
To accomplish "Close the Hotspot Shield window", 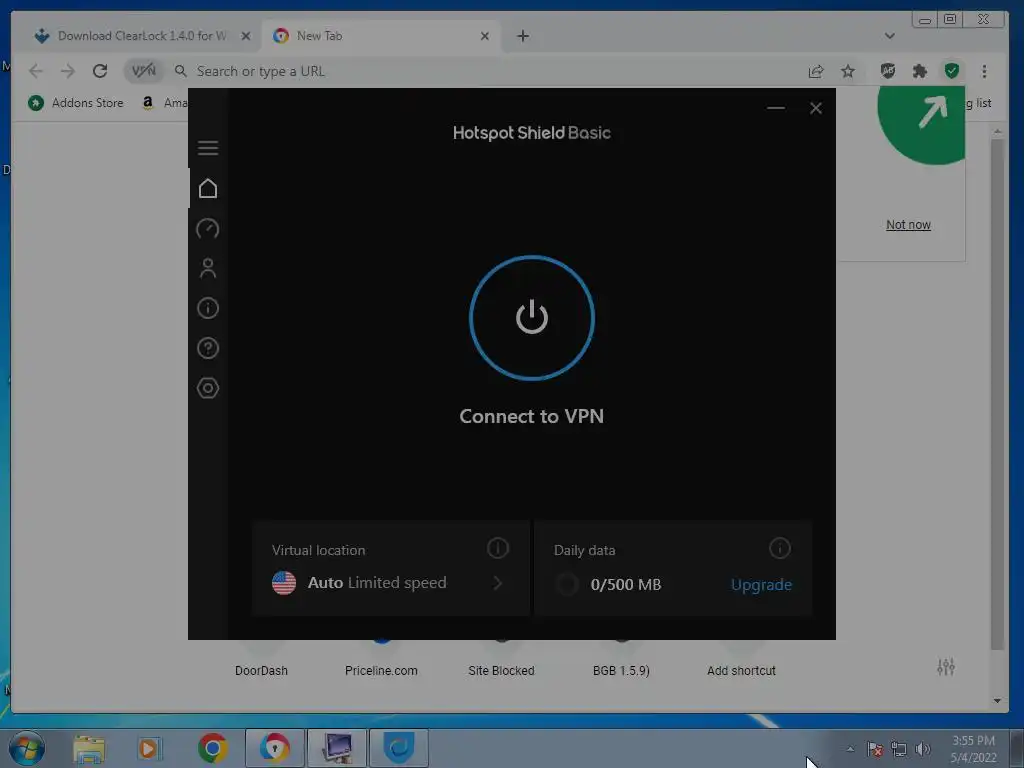I will [816, 108].
